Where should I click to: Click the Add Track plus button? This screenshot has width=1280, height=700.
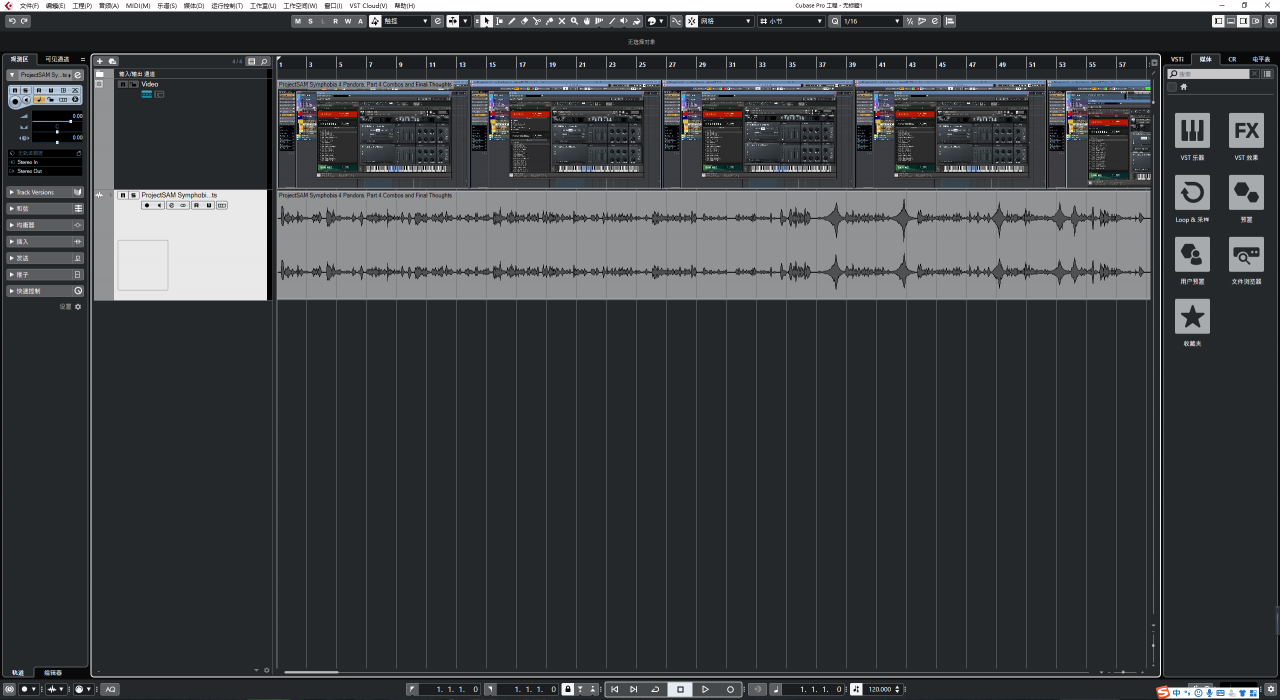point(99,61)
